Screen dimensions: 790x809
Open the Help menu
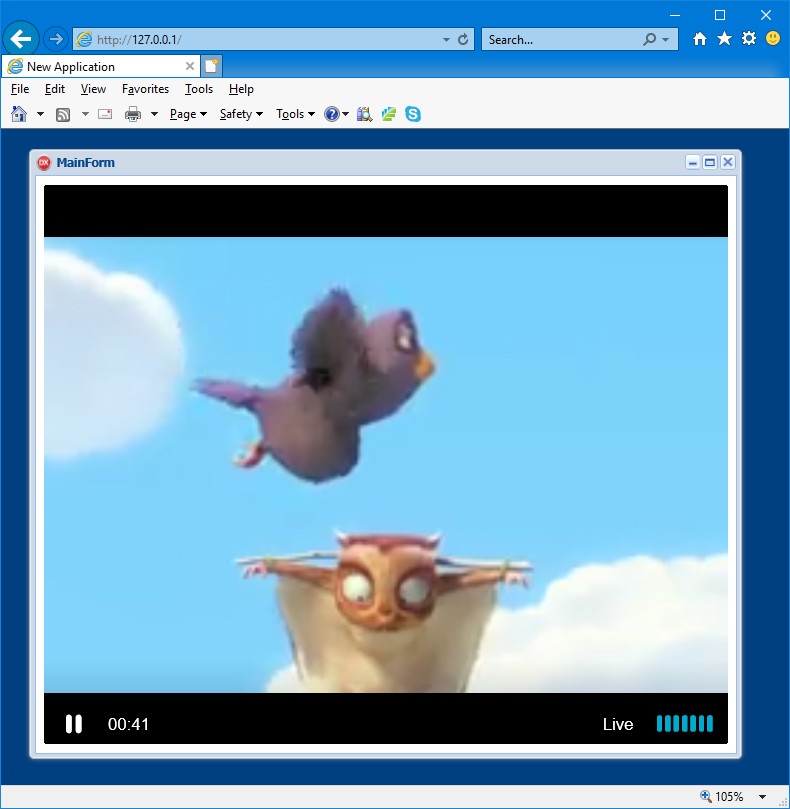[x=241, y=89]
